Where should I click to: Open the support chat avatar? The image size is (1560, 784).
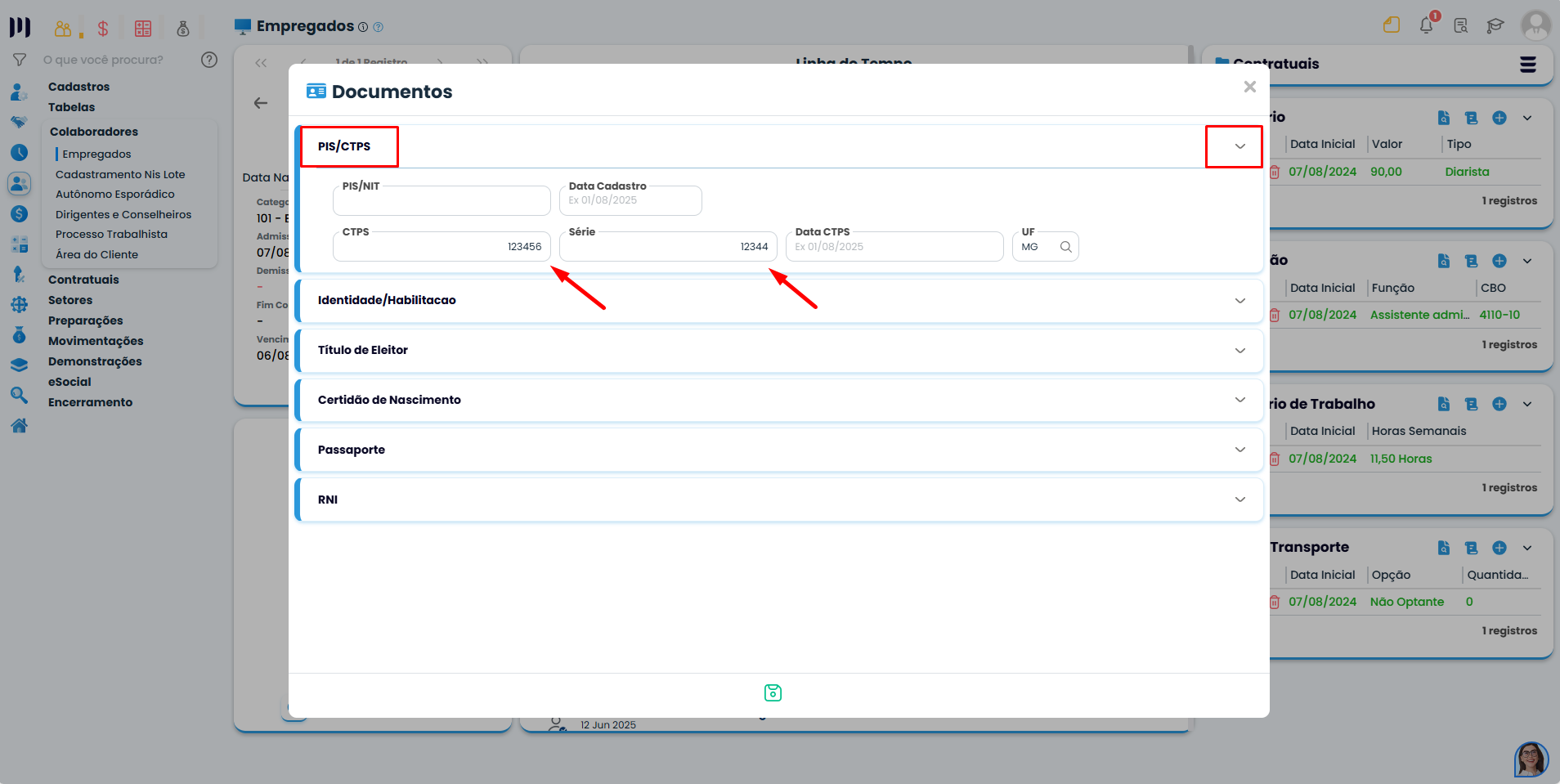click(1531, 759)
